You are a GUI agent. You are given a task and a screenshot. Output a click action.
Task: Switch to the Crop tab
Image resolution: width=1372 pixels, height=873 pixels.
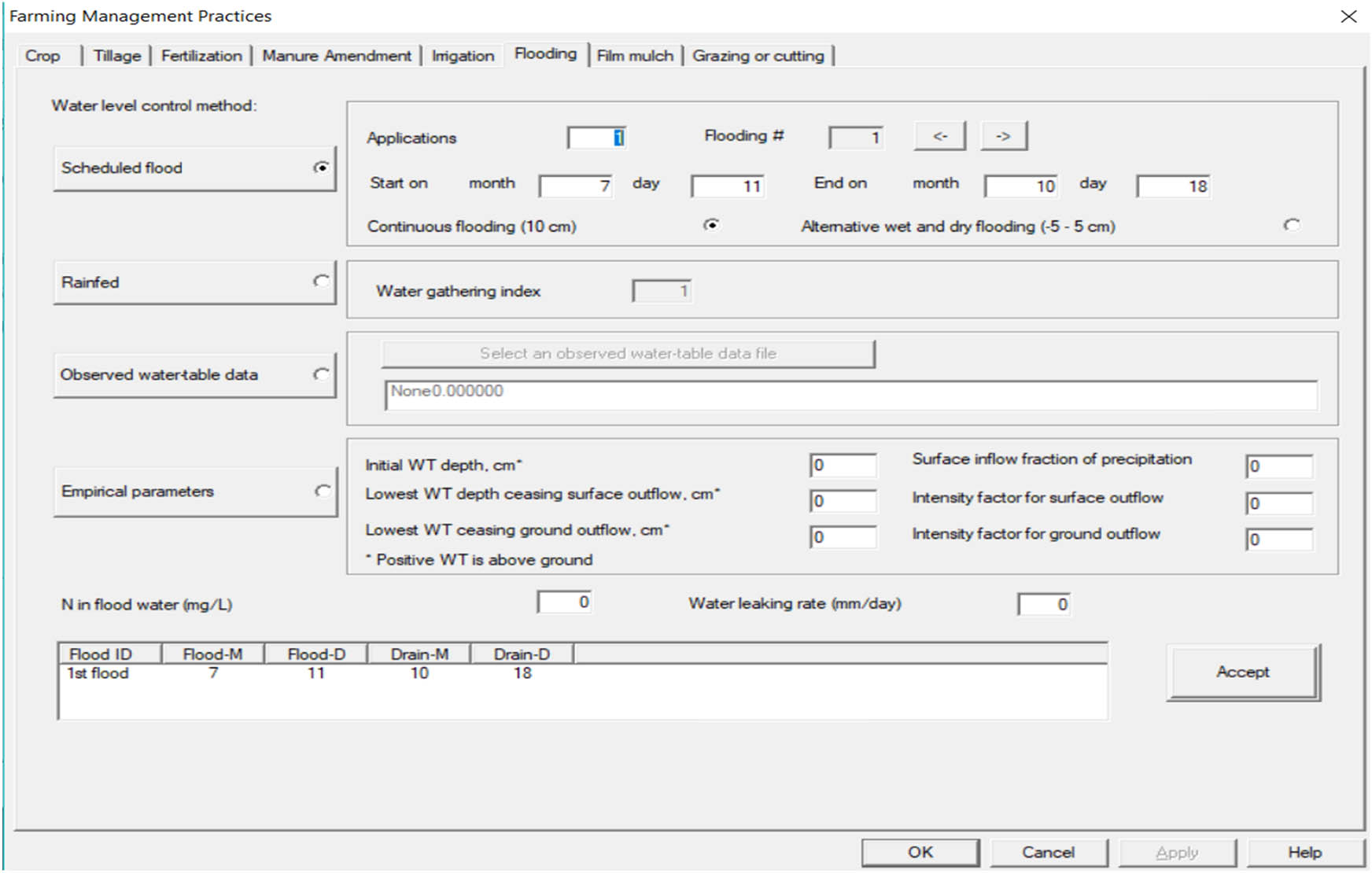[42, 56]
